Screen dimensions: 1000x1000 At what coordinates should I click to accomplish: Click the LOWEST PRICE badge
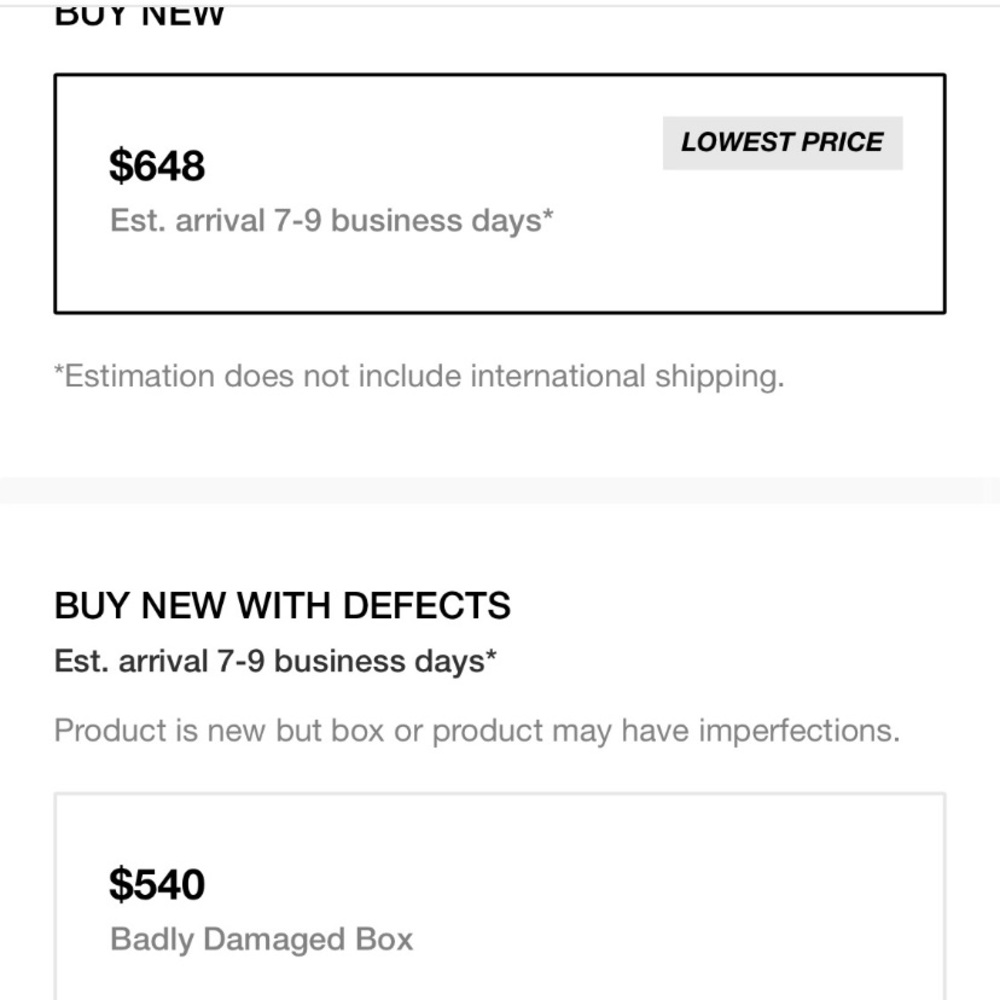pyautogui.click(x=782, y=143)
